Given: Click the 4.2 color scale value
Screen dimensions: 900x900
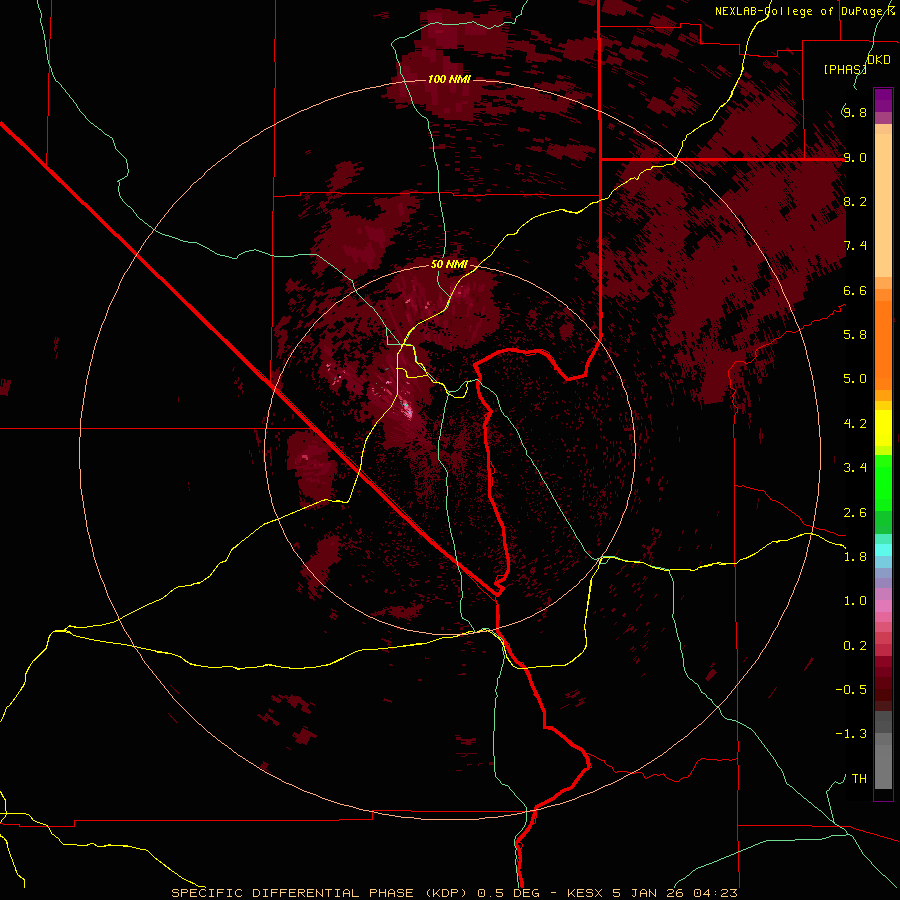Looking at the screenshot, I should click(x=855, y=424).
